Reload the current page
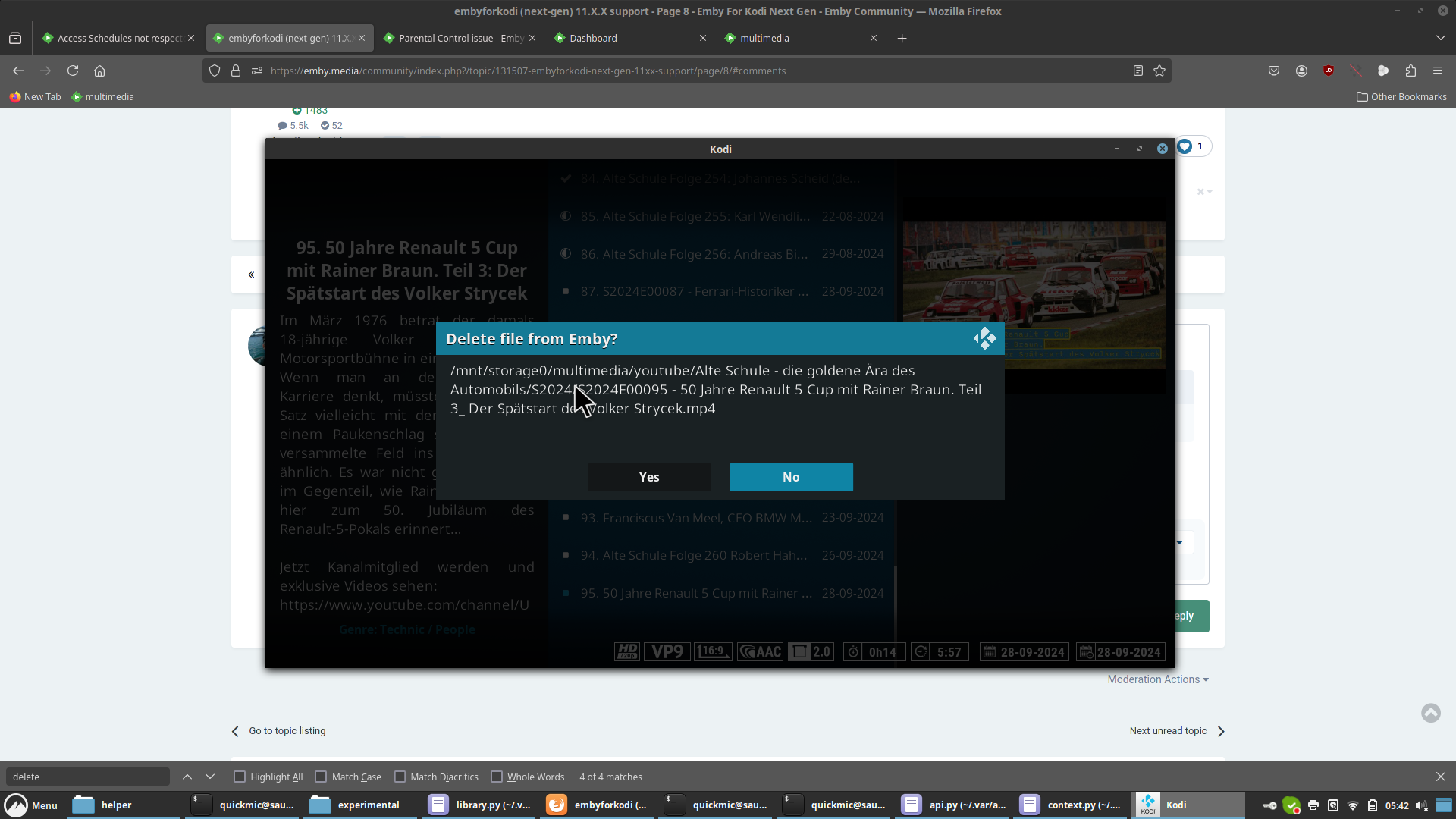The width and height of the screenshot is (1456, 819). pyautogui.click(x=73, y=71)
